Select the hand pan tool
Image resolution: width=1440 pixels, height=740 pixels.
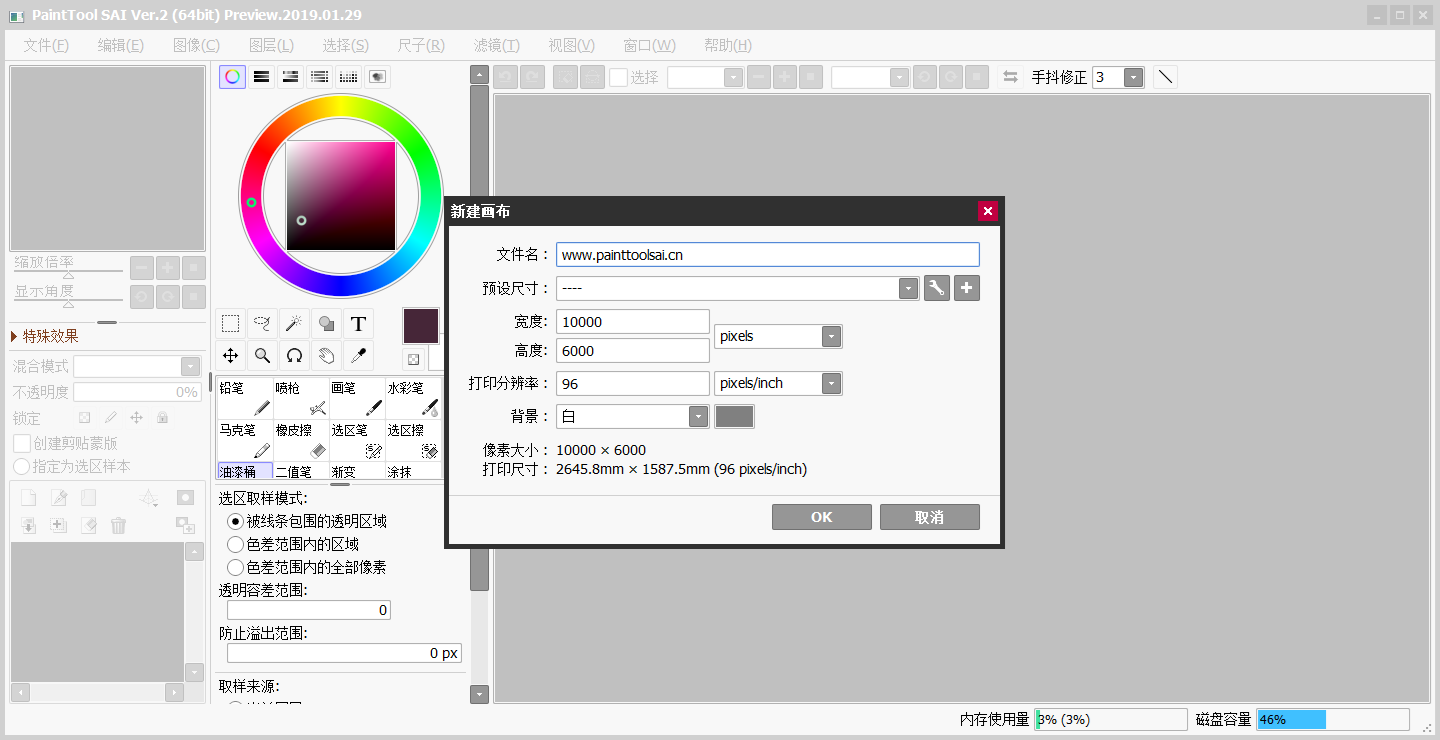click(326, 355)
